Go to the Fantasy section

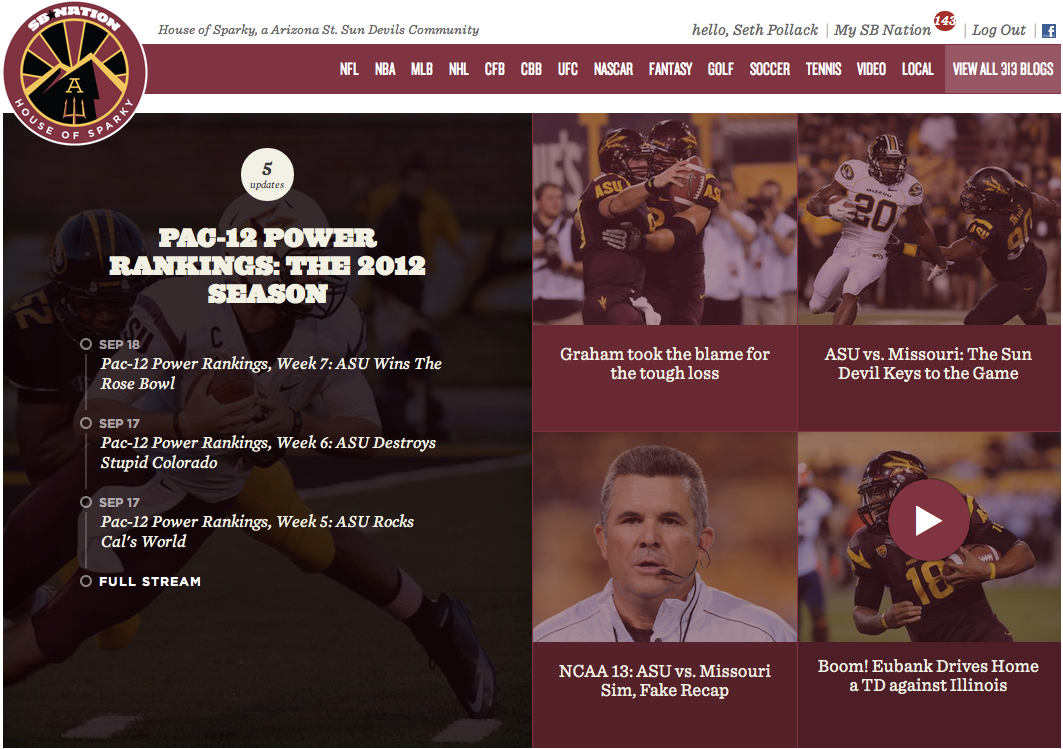[x=670, y=69]
